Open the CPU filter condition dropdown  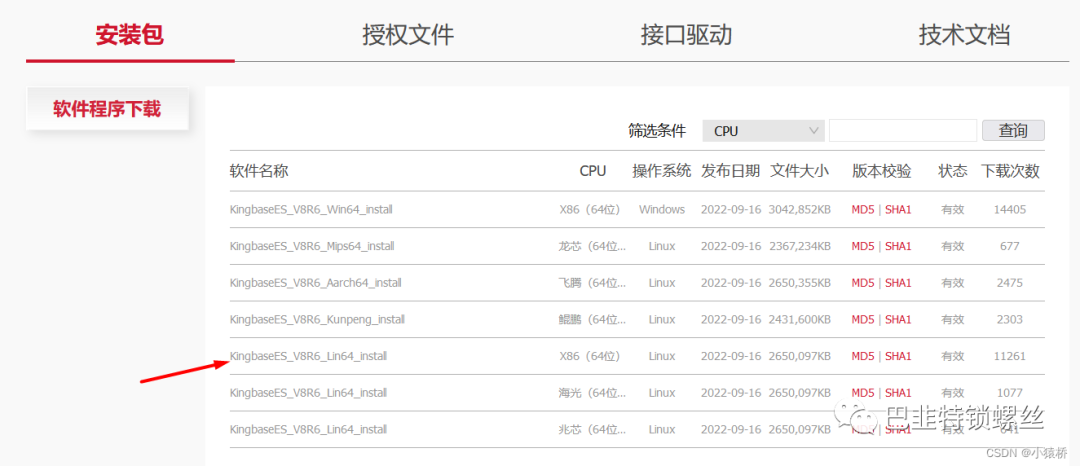(x=763, y=131)
